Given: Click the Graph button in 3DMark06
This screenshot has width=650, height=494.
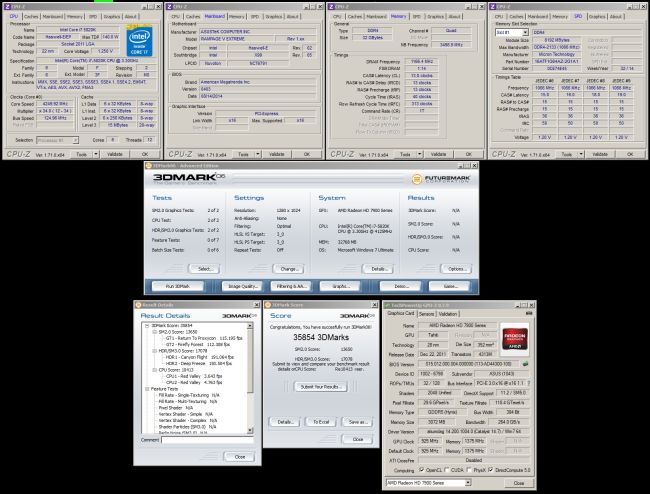Looking at the screenshot, I should 340,286.
